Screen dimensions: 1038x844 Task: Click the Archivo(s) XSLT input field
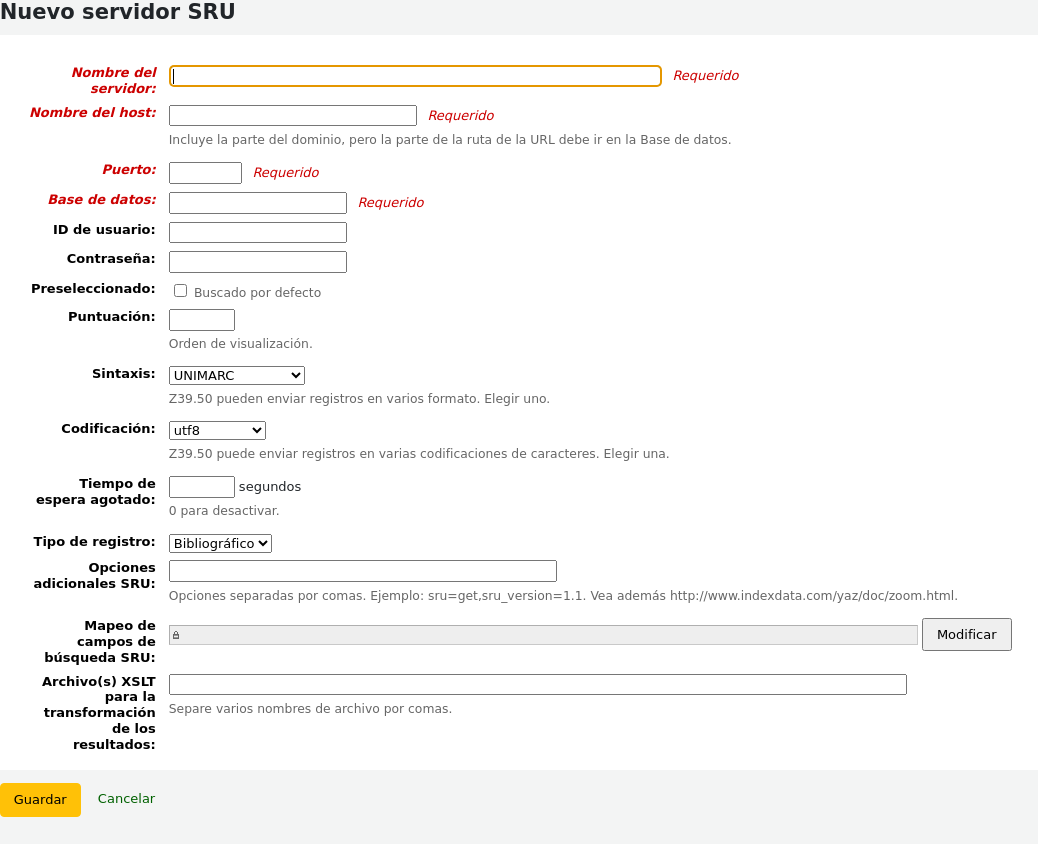(537, 684)
